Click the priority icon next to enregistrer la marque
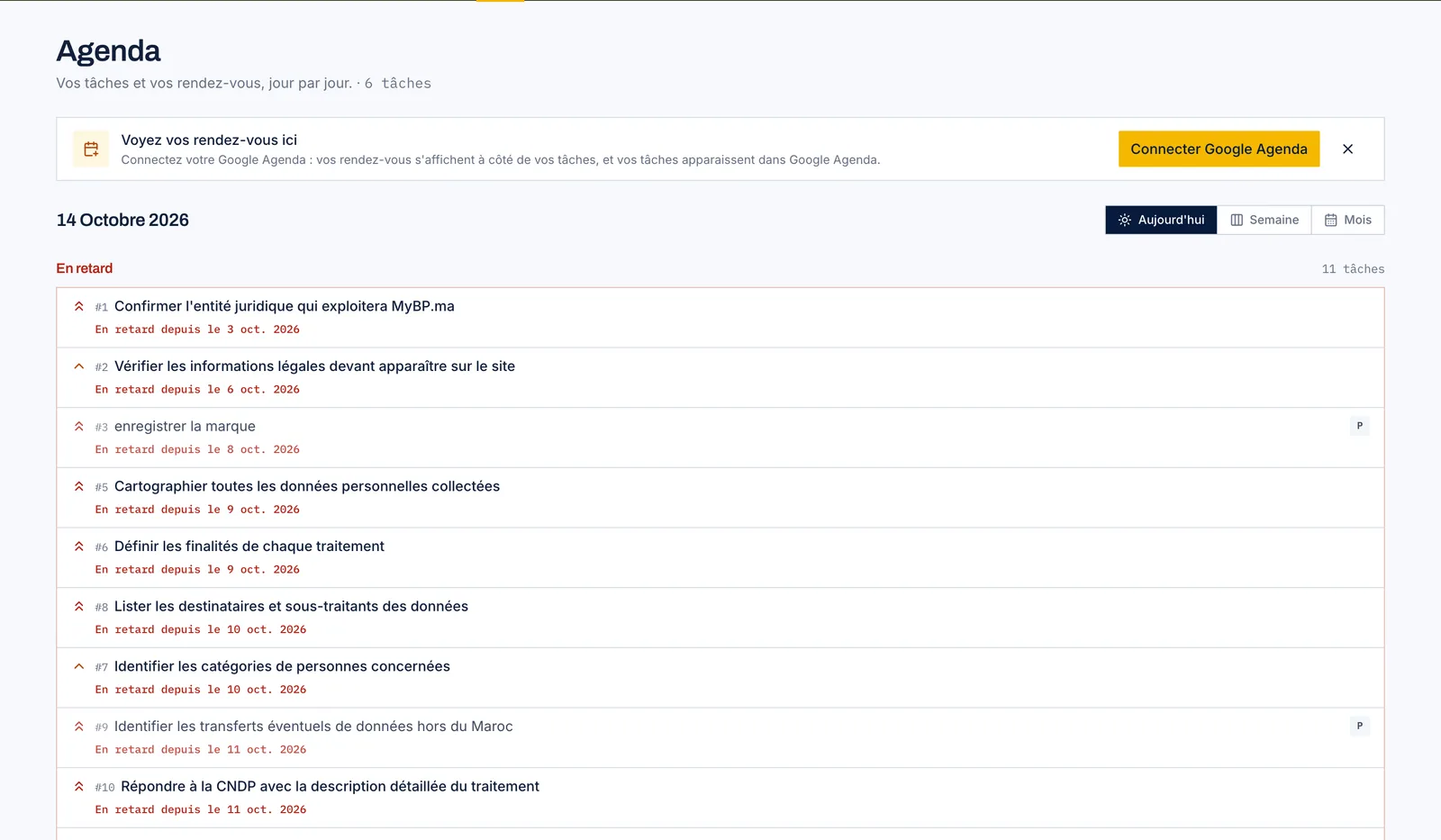The image size is (1441, 840). (79, 427)
